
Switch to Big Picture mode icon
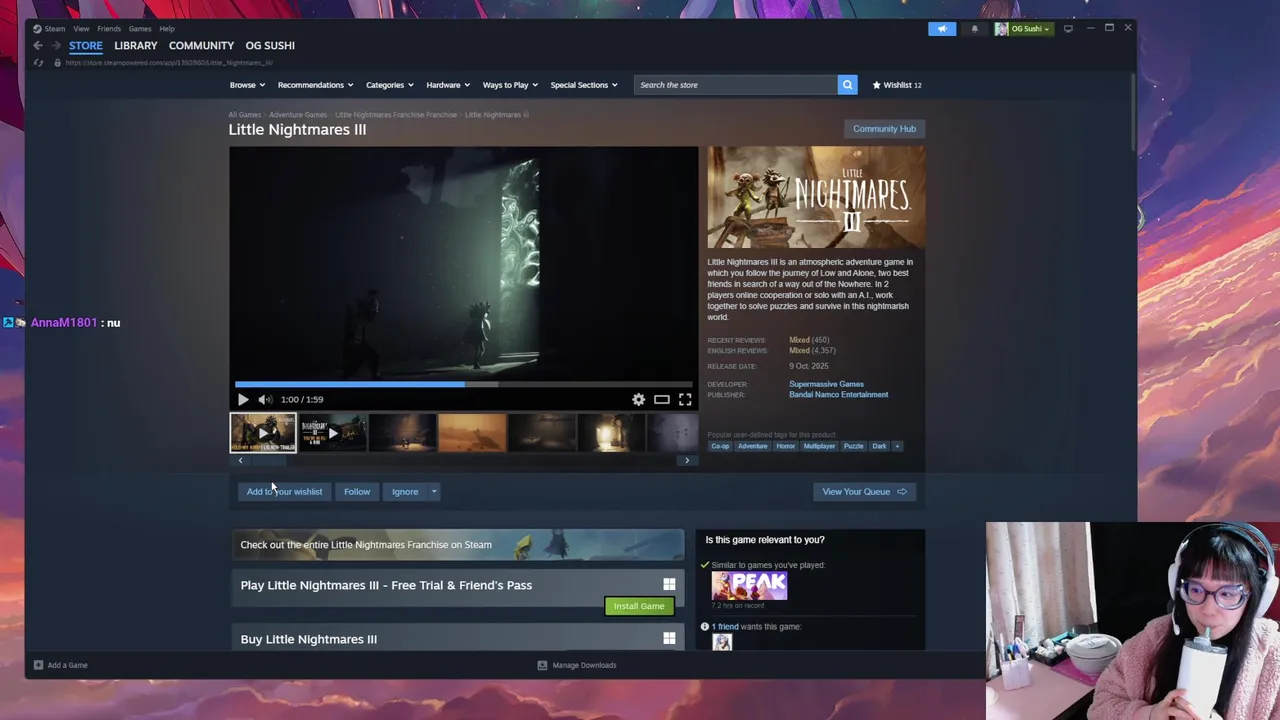click(1068, 28)
